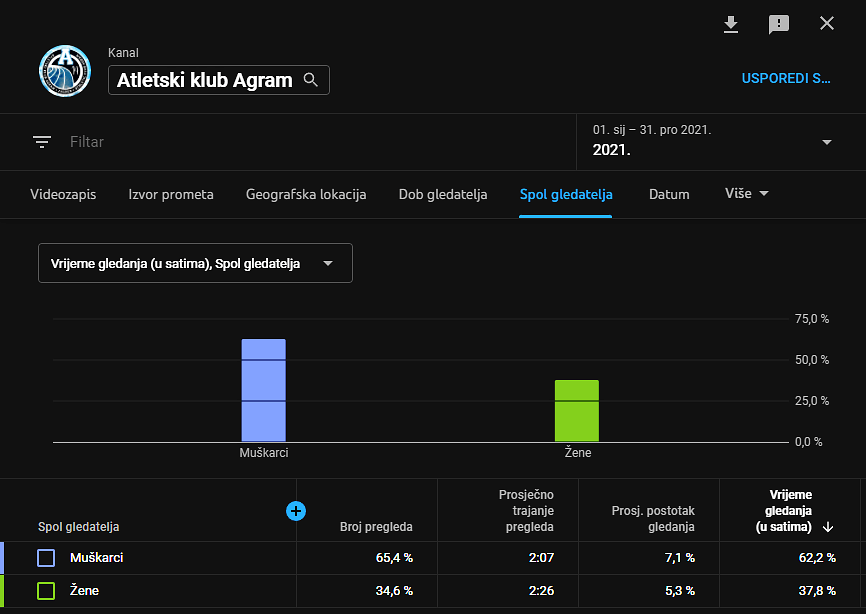Click the channel search magnifier icon

[x=311, y=80]
